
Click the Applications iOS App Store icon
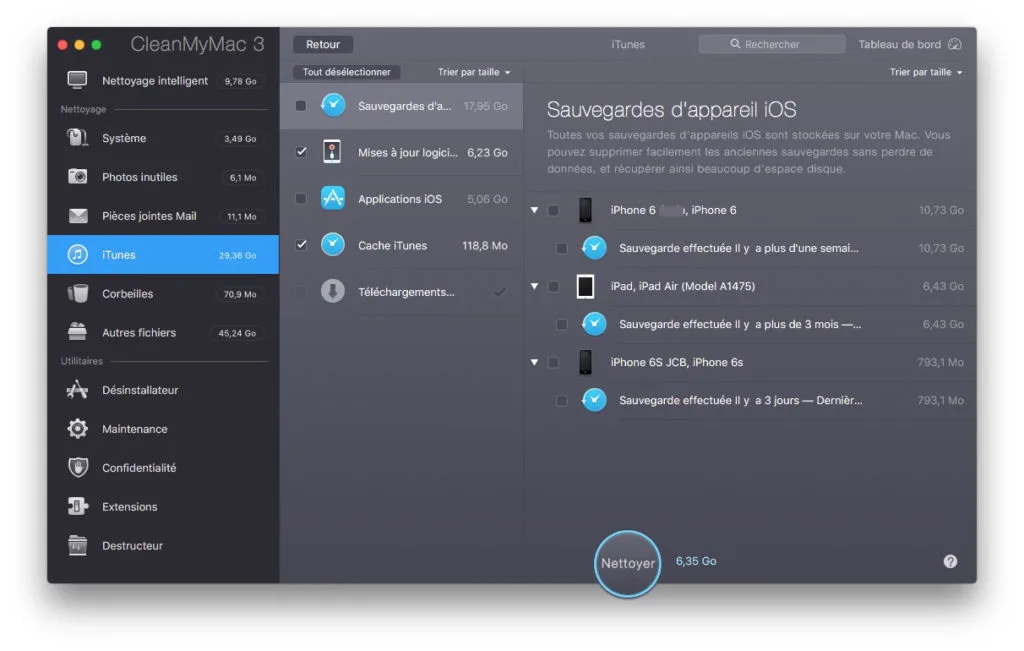click(332, 198)
